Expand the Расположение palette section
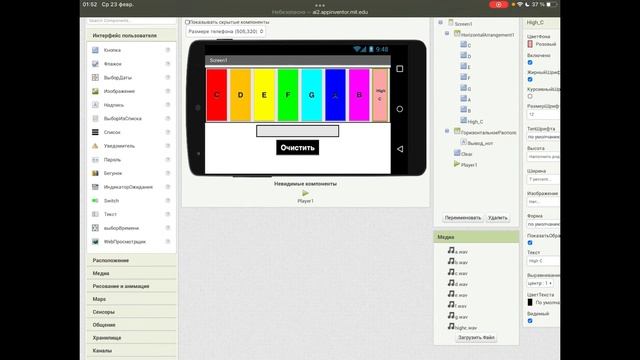This screenshot has width=640, height=360. tap(131, 260)
